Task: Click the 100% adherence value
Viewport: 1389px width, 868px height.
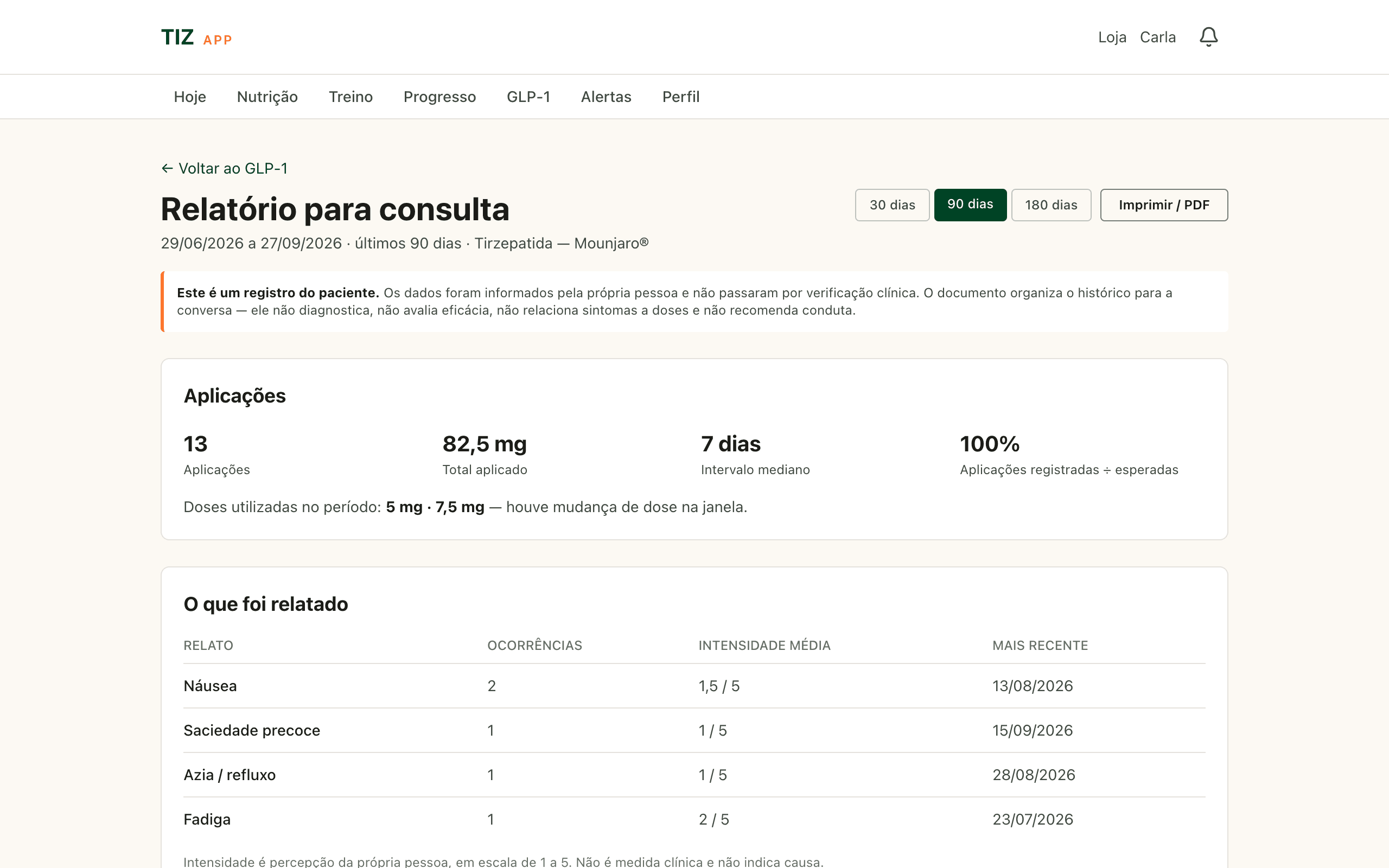Action: 990,444
